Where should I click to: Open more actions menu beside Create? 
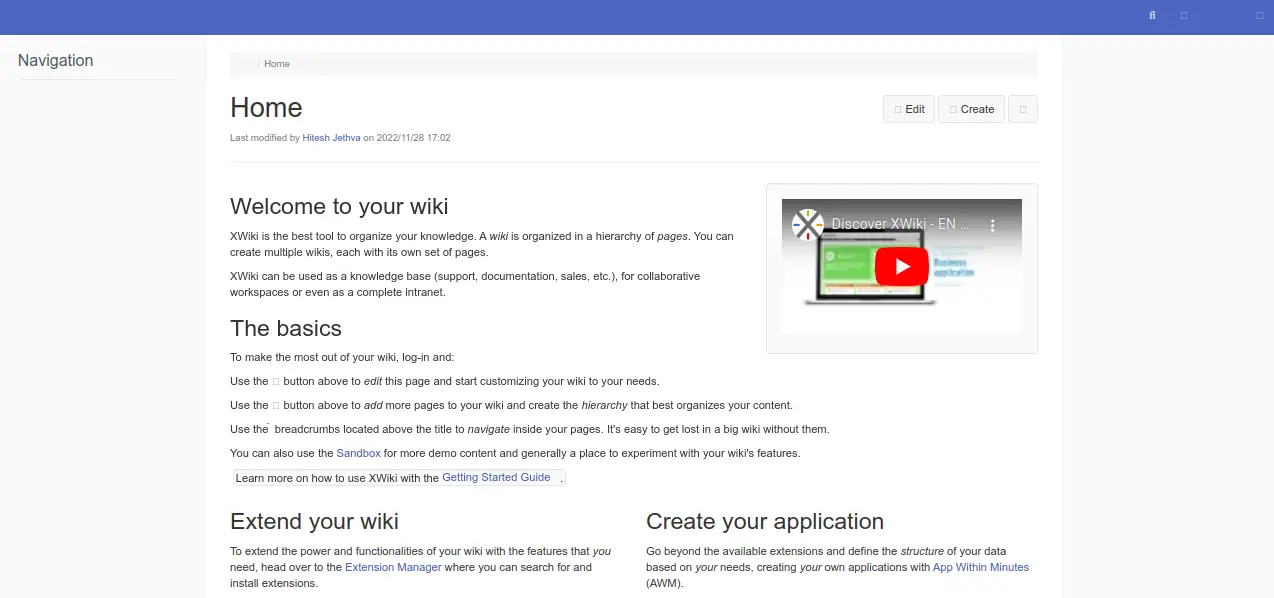tap(1023, 109)
